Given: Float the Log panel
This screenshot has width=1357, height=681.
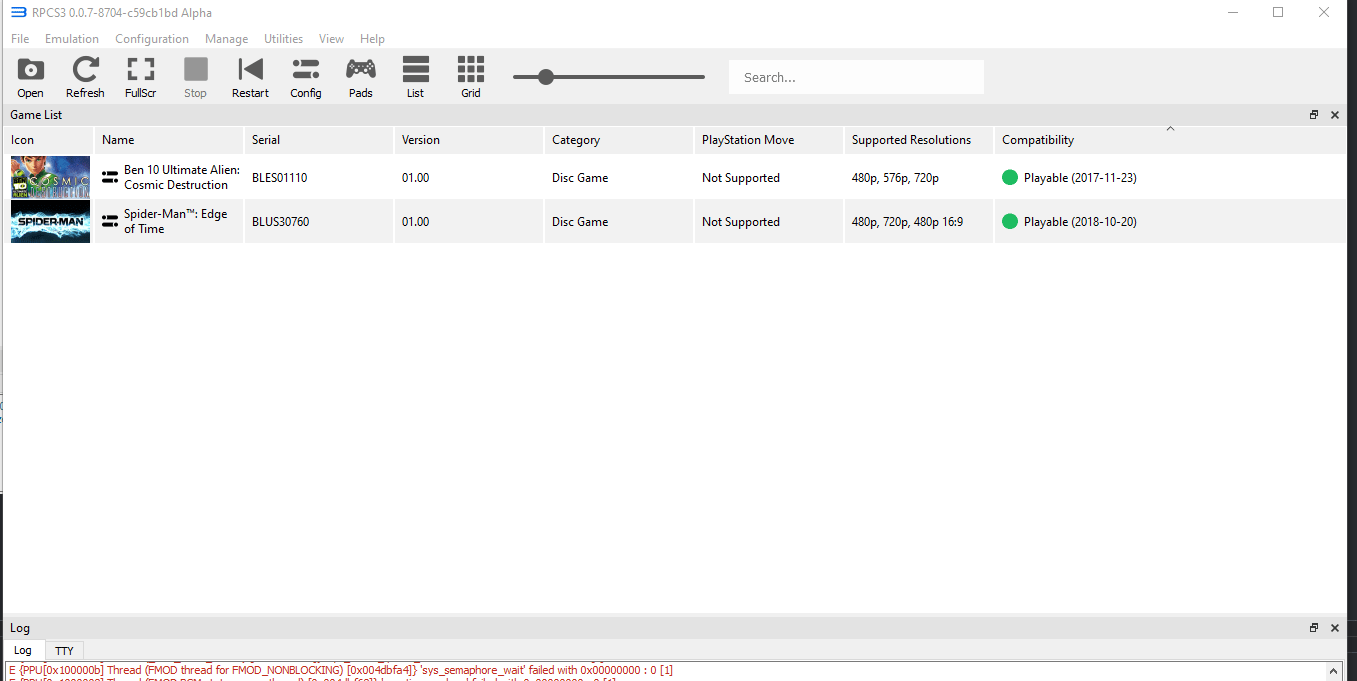Looking at the screenshot, I should [1314, 628].
